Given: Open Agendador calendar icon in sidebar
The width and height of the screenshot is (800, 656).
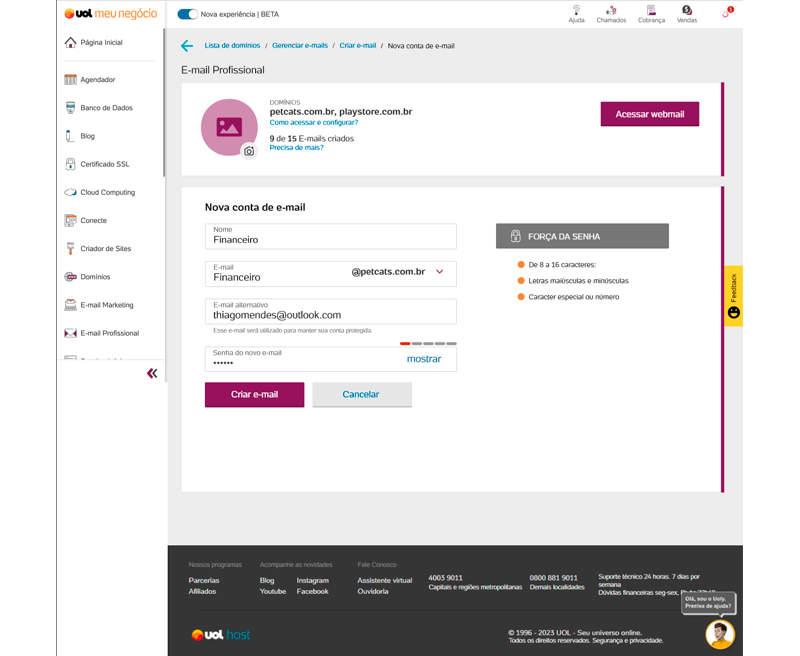Looking at the screenshot, I should (70, 80).
